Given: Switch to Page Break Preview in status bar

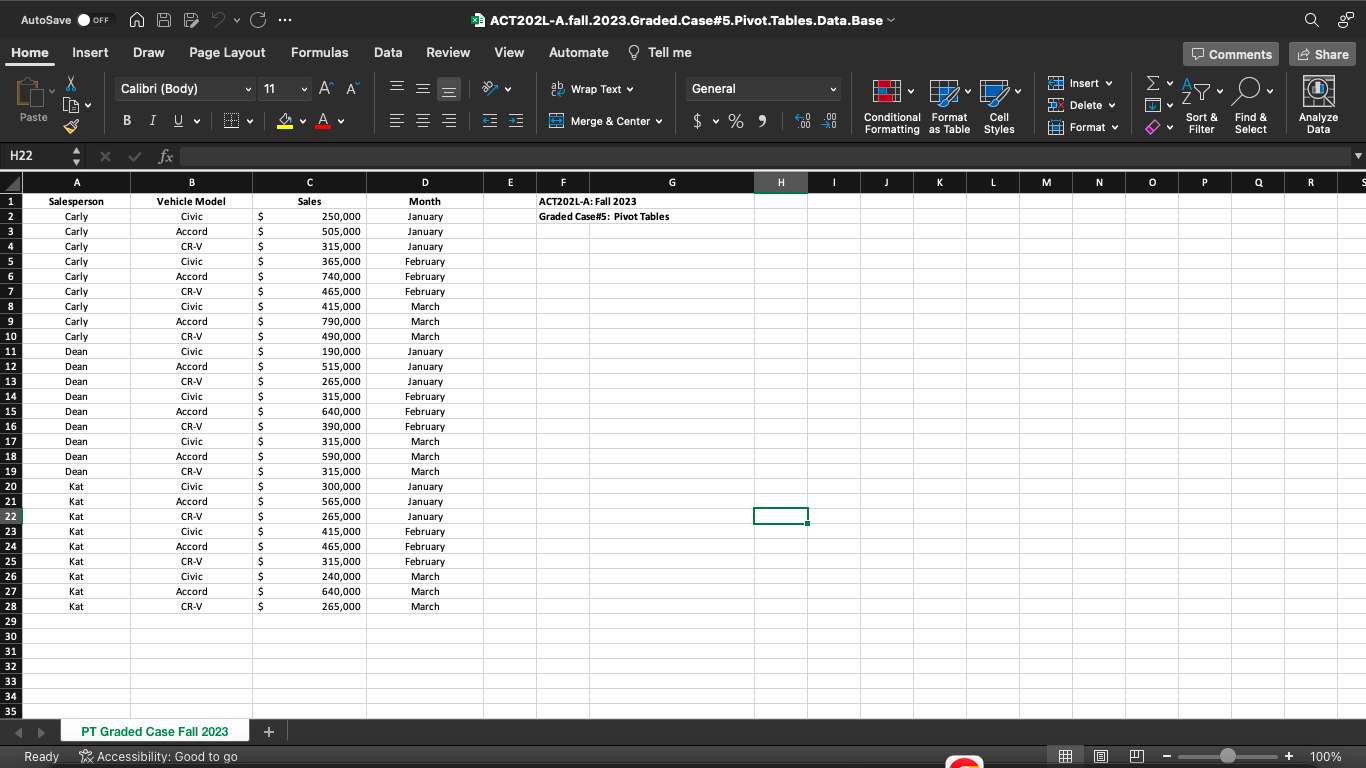Looking at the screenshot, I should pyautogui.click(x=1136, y=757).
